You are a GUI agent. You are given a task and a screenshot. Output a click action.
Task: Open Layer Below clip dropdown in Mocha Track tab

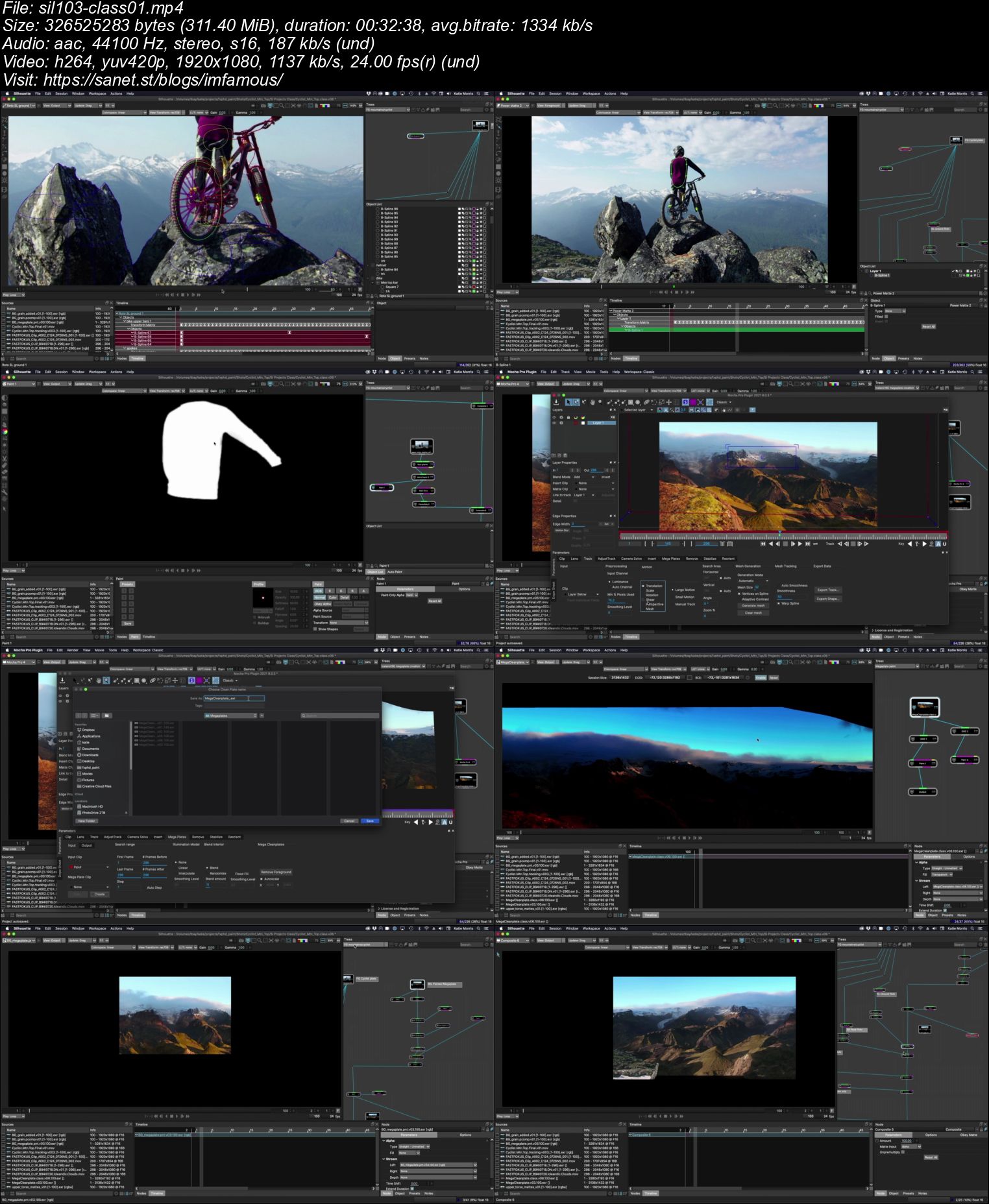[x=581, y=594]
